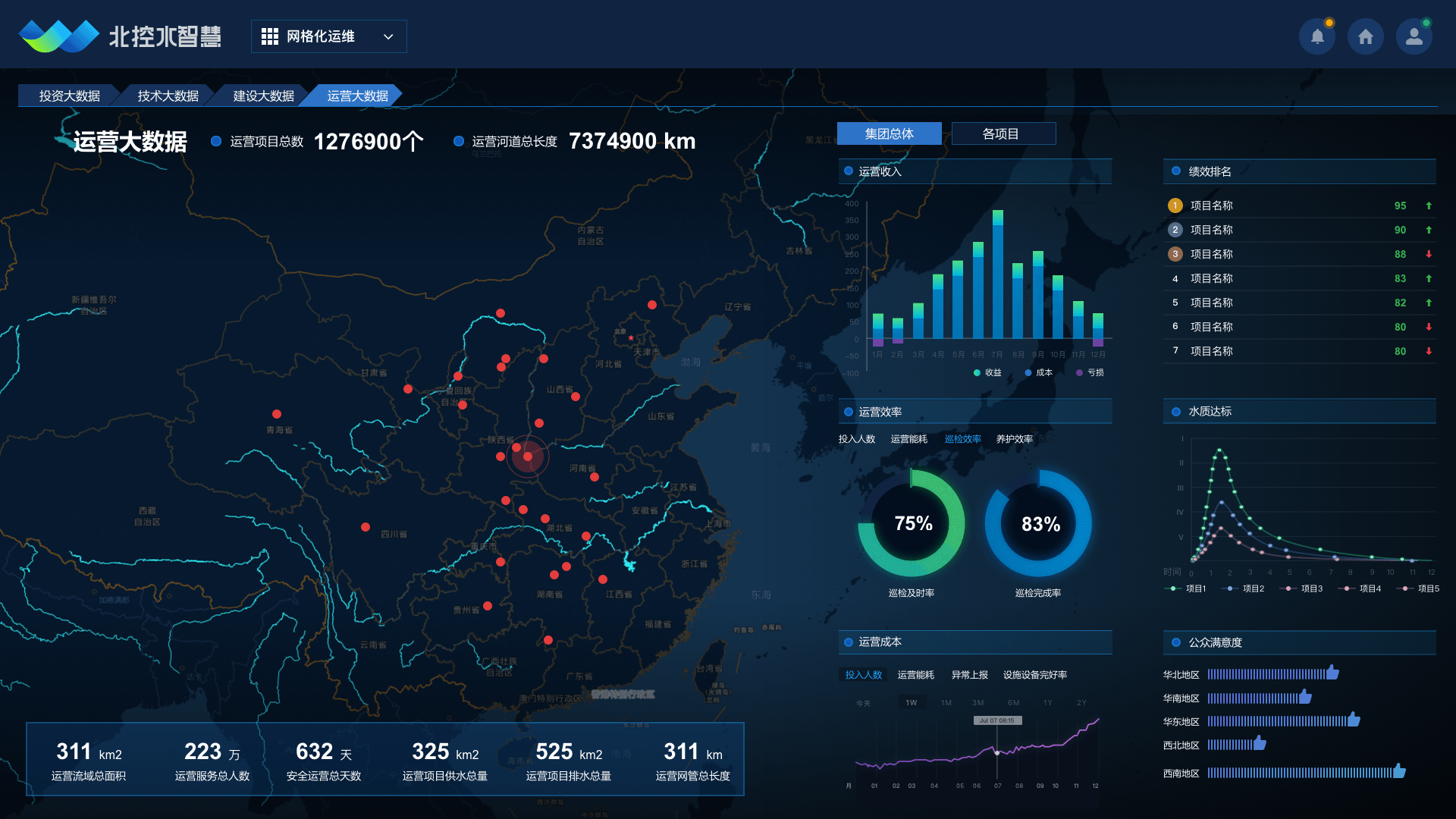Image resolution: width=1456 pixels, height=819 pixels.
Task: Go to home via house icon
Action: tap(1366, 36)
